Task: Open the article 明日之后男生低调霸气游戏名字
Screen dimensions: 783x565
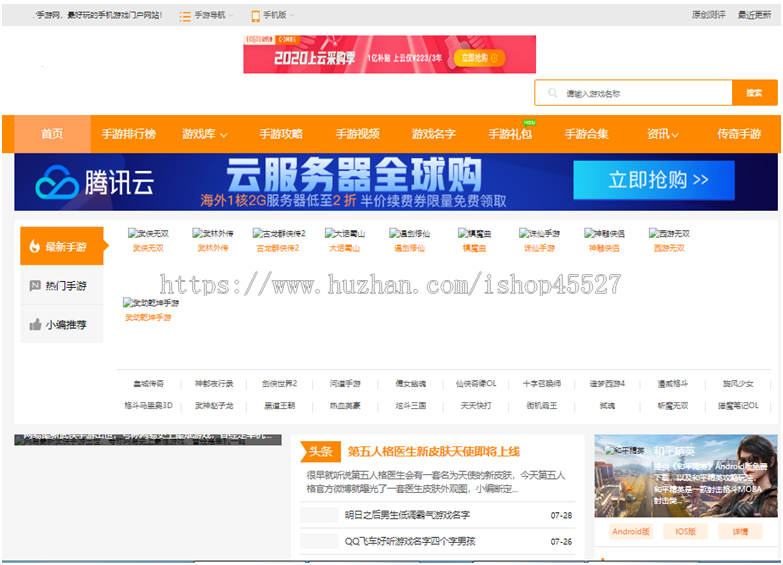Action: tap(407, 515)
